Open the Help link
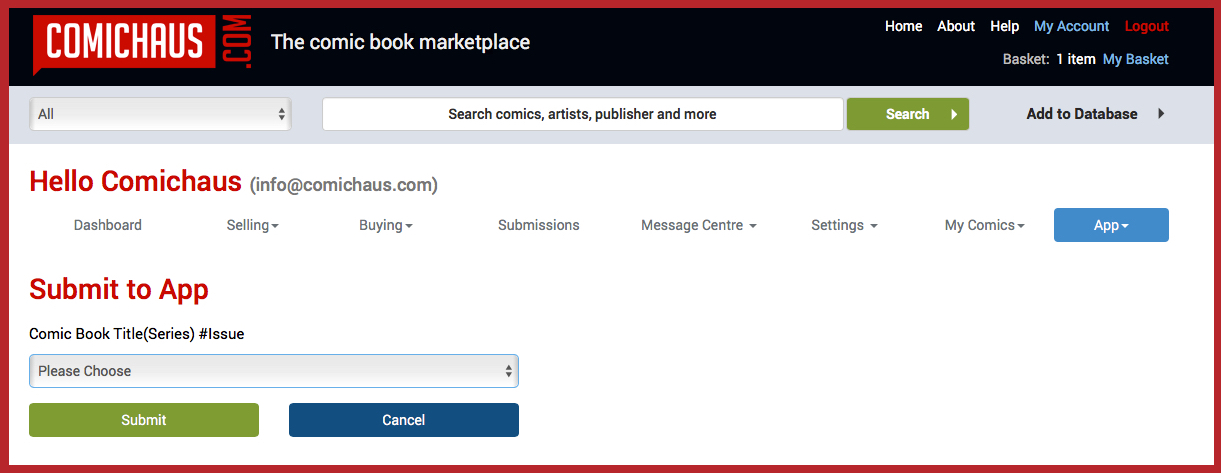 (1004, 26)
